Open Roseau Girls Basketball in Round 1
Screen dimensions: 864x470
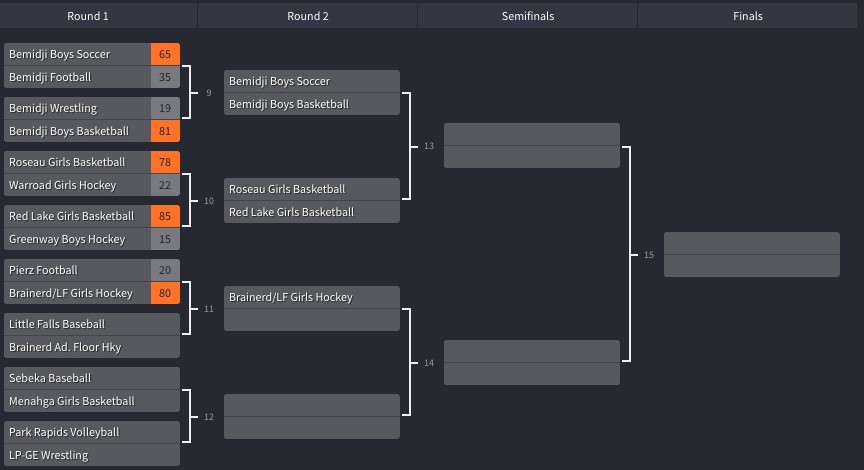click(91, 162)
